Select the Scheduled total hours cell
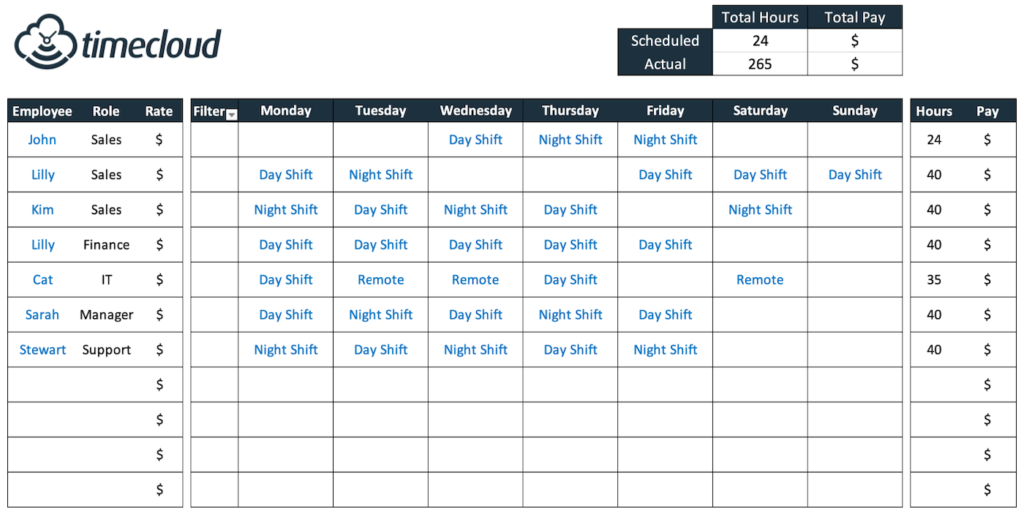Image resolution: width=1024 pixels, height=512 pixels. (760, 41)
